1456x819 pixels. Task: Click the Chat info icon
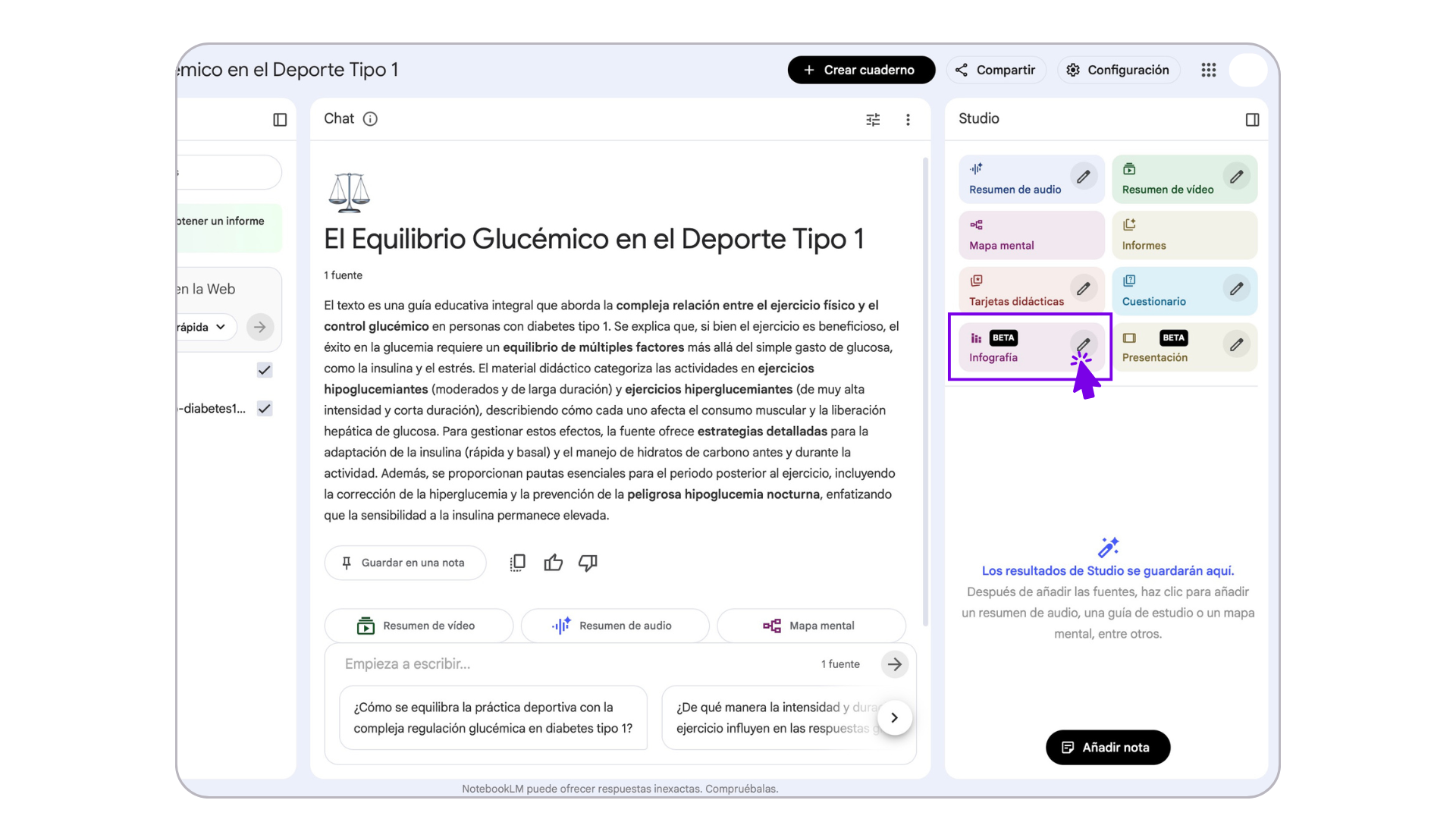coord(371,119)
